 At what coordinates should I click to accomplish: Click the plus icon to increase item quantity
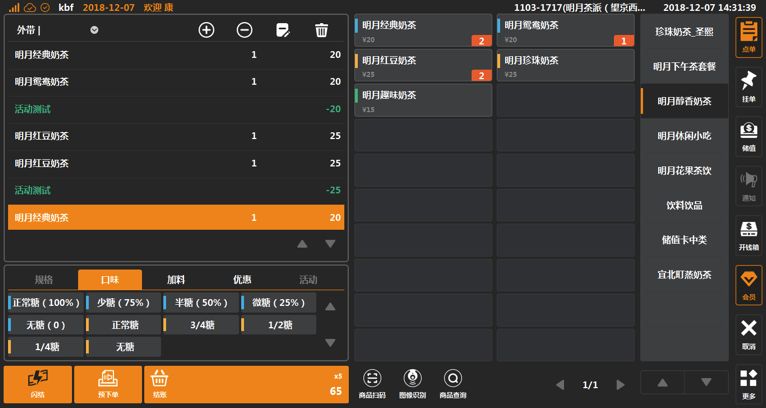point(206,30)
